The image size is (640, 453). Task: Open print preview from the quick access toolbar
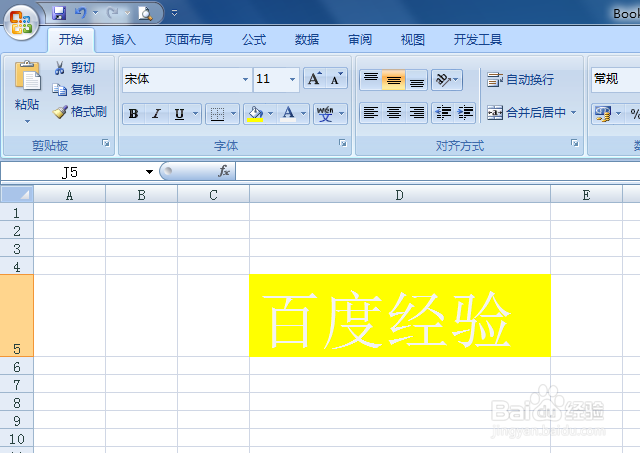(145, 13)
